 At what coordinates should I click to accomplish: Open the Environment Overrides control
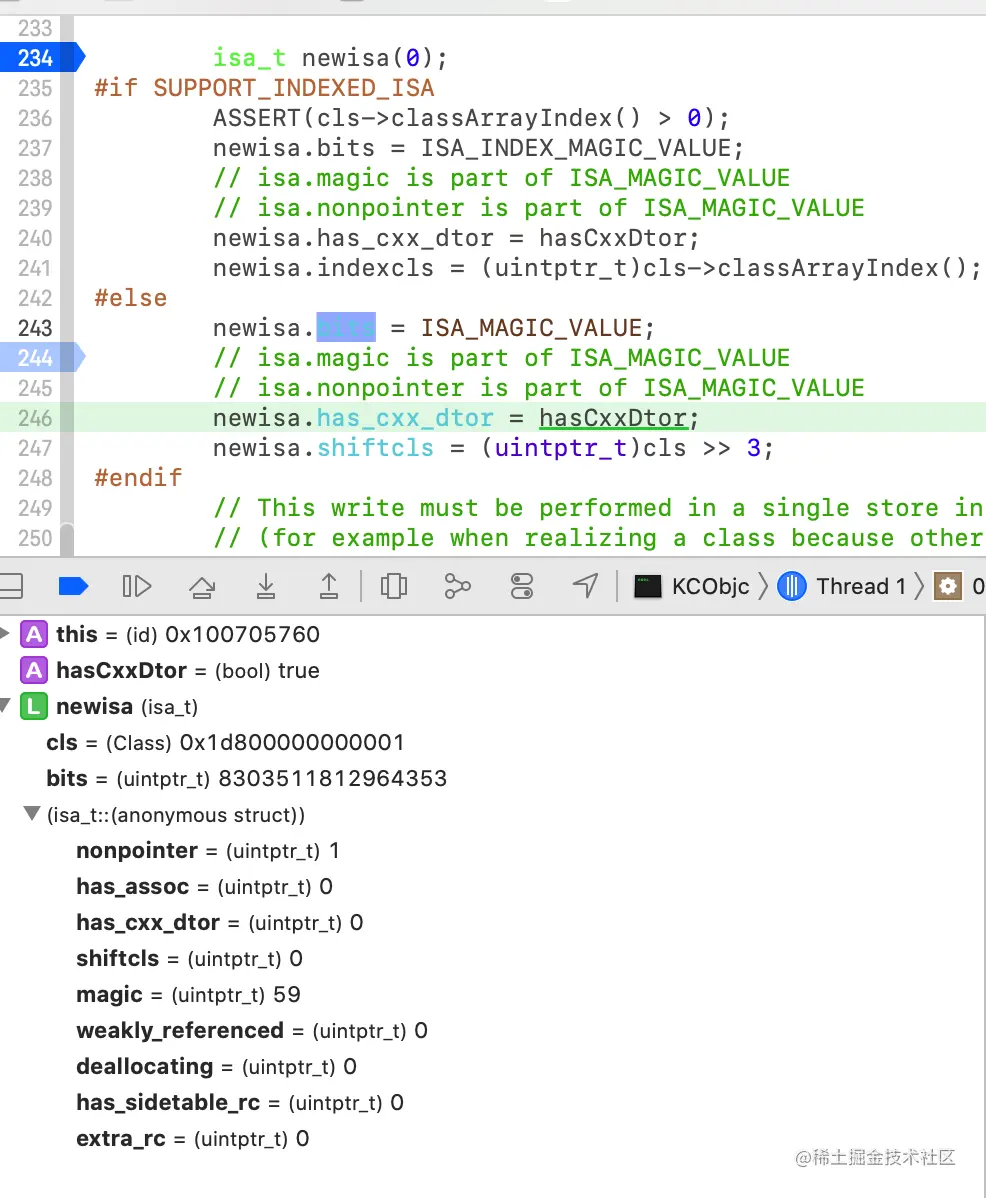pyautogui.click(x=522, y=587)
